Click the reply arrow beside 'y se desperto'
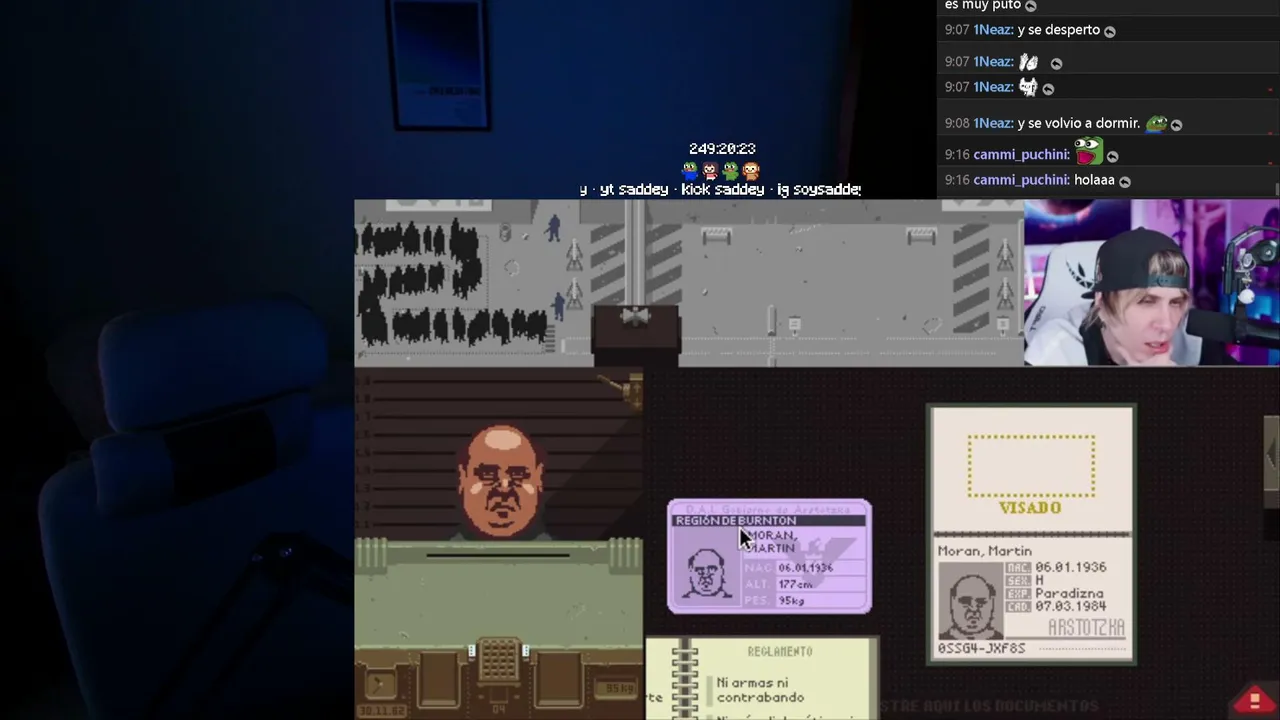Screen dimensions: 1280x720 1109,31
